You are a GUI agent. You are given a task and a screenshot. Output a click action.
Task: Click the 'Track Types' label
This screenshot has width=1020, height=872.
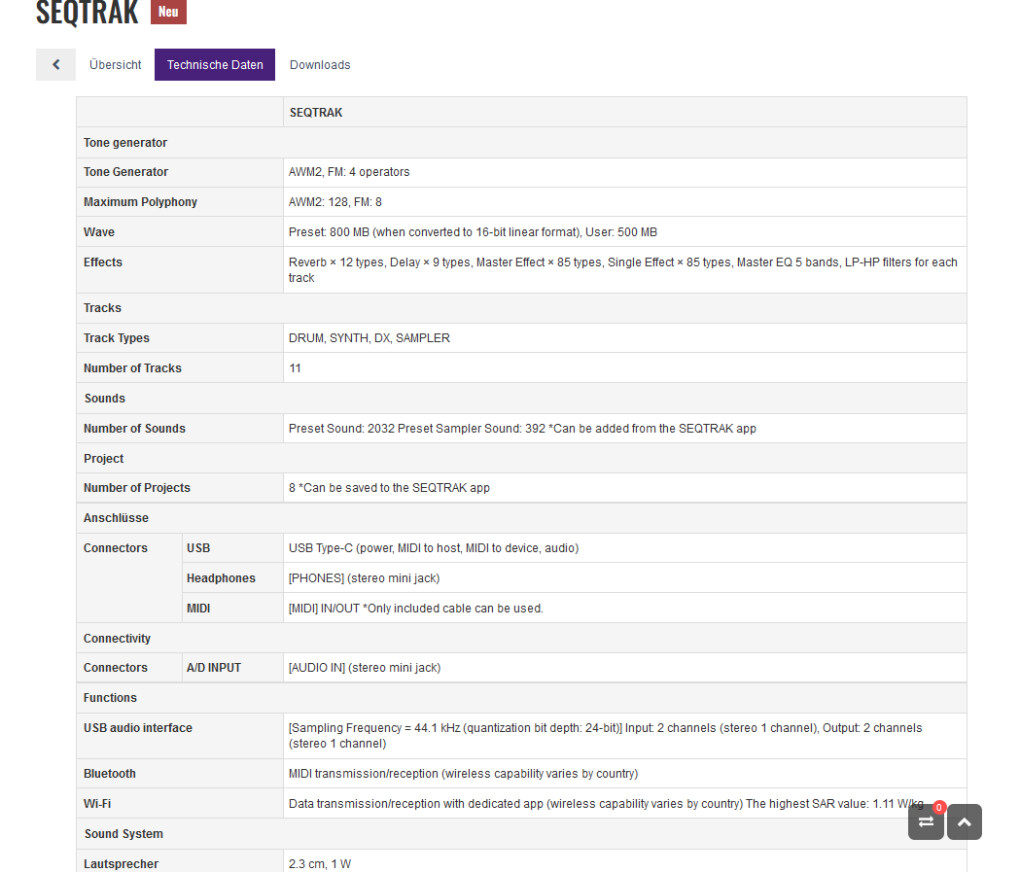(x=116, y=338)
